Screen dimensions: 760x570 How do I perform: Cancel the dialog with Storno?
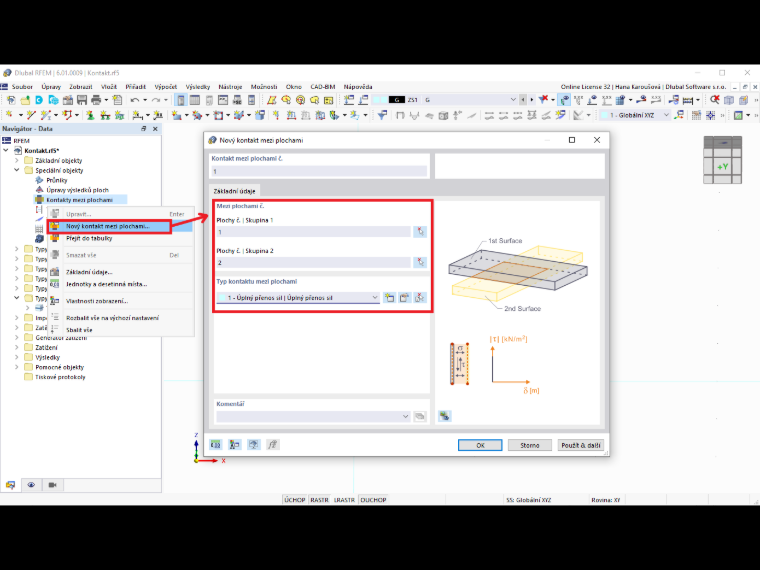click(x=530, y=445)
